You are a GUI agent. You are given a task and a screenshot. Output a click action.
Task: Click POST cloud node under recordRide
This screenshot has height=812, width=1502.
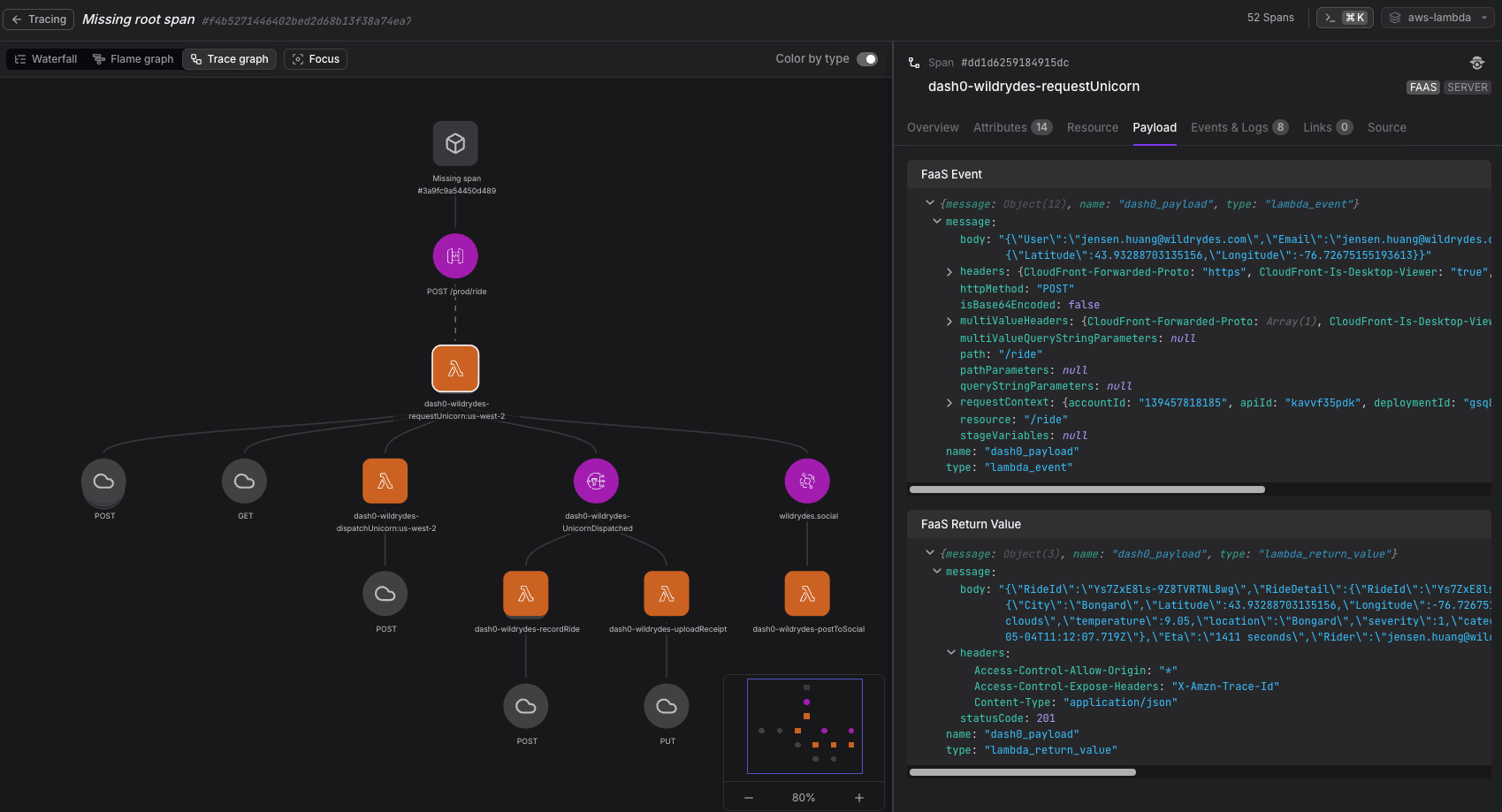(x=526, y=706)
